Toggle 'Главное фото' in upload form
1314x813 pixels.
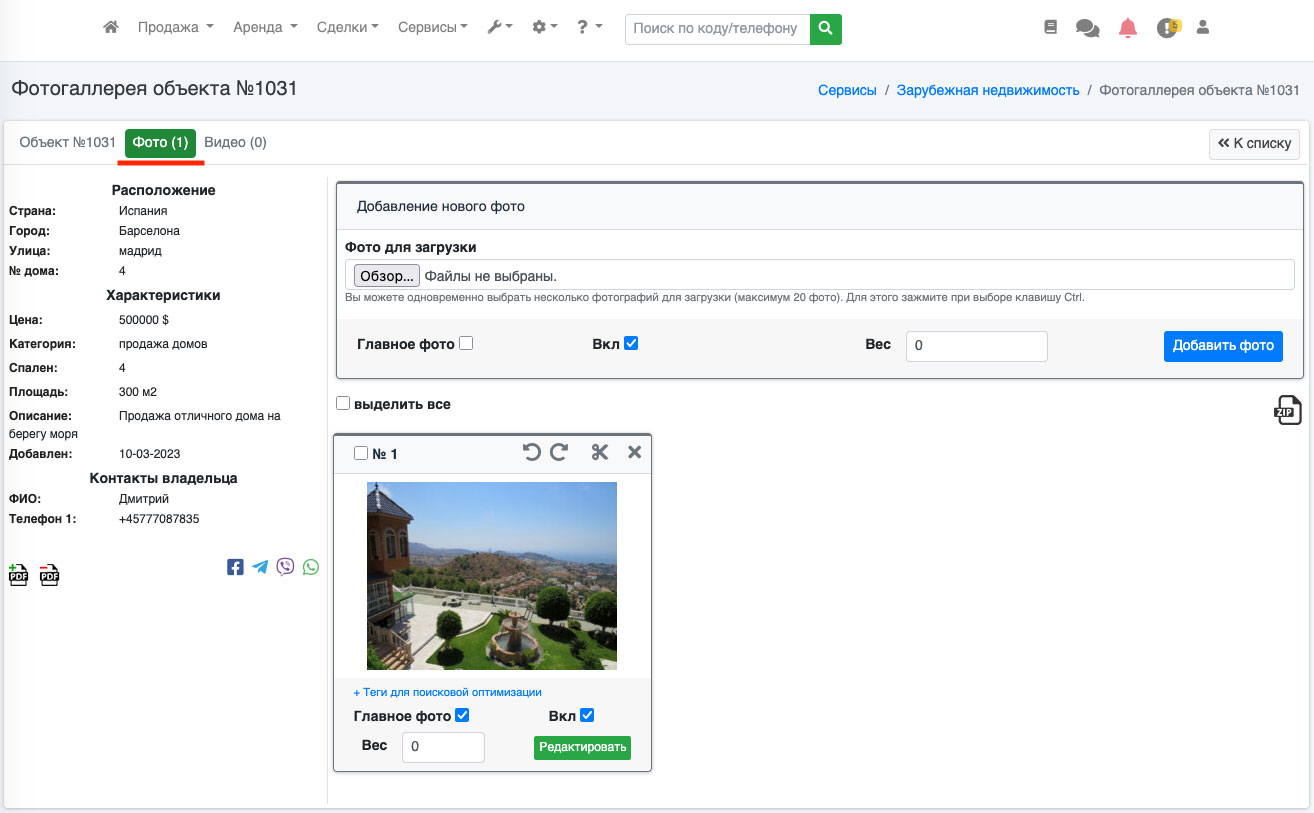[466, 343]
